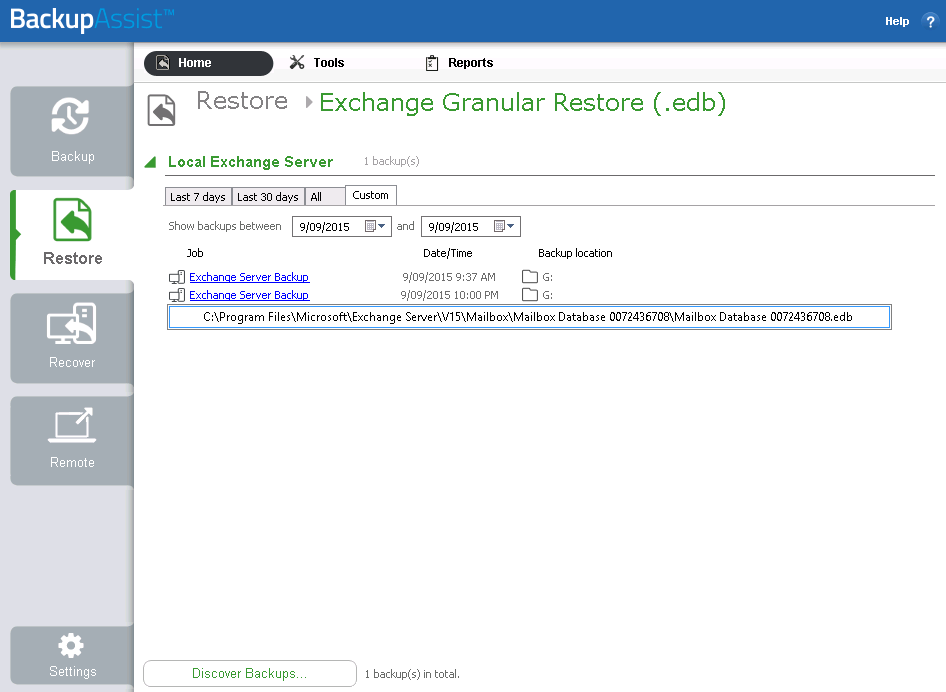The image size is (946, 692).
Task: Open the Remote sidebar section
Action: coord(72,440)
